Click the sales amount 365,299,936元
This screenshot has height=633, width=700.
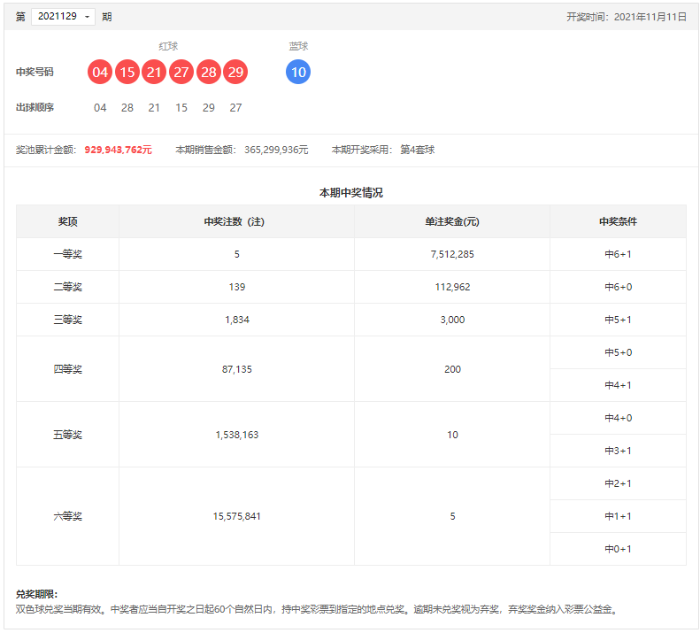[276, 150]
